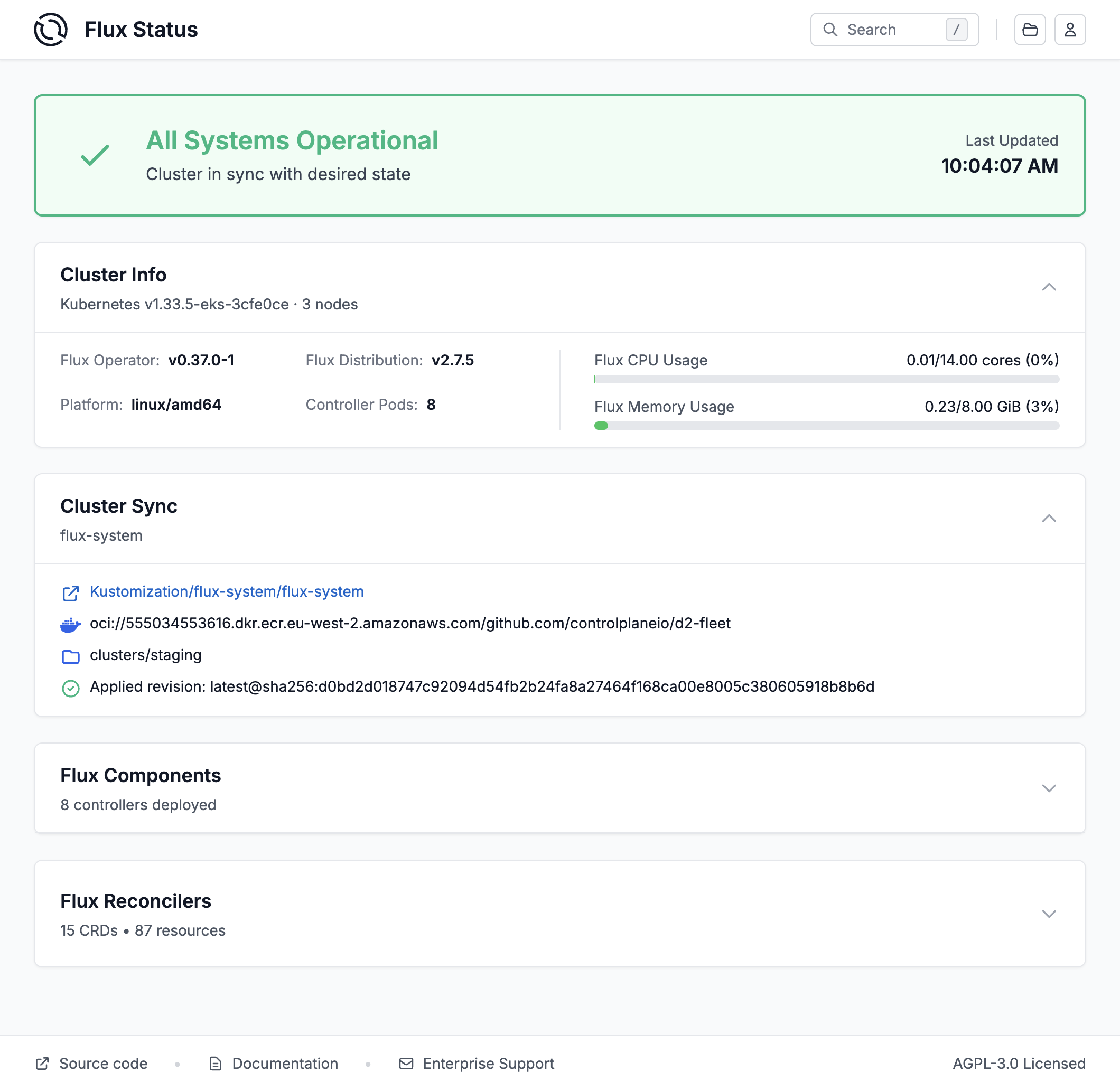This screenshot has height=1091, width=1120.
Task: Click the search magnifier icon
Action: point(830,29)
